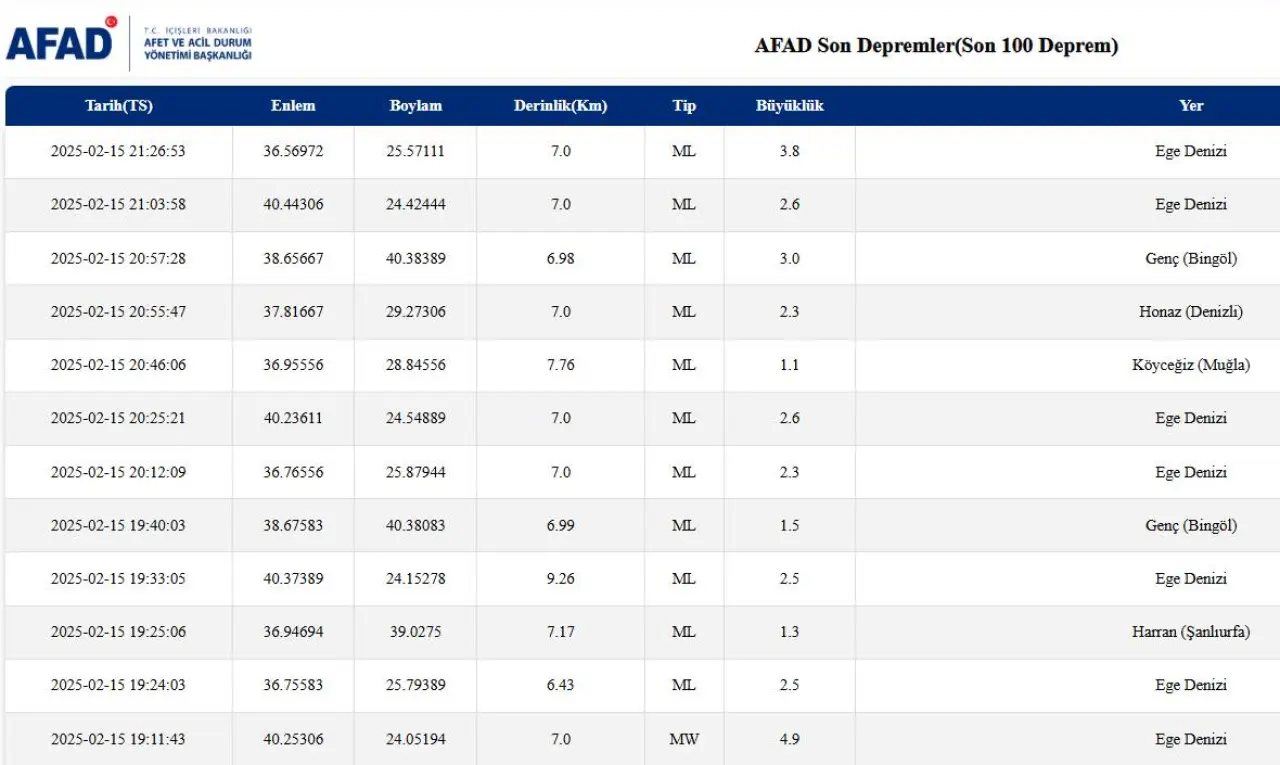Select the Honaz (Denizli) location cell

(x=1191, y=312)
